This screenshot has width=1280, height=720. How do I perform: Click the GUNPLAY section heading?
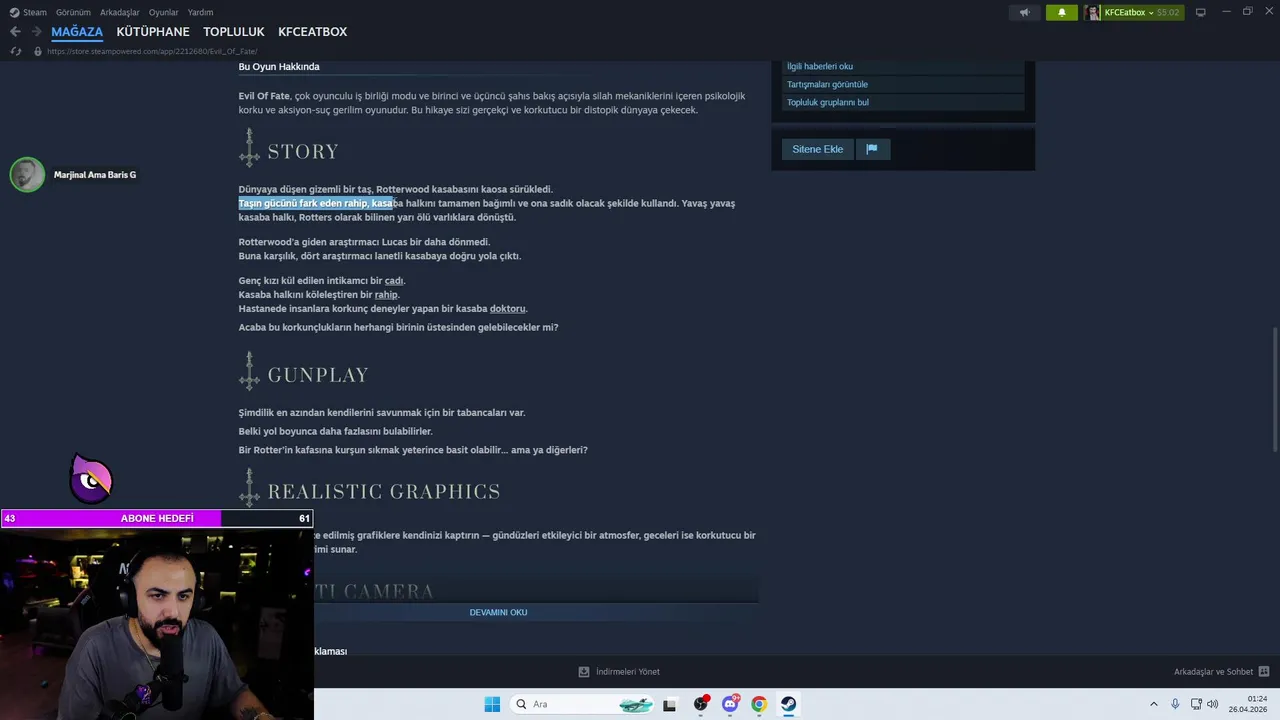(x=318, y=375)
